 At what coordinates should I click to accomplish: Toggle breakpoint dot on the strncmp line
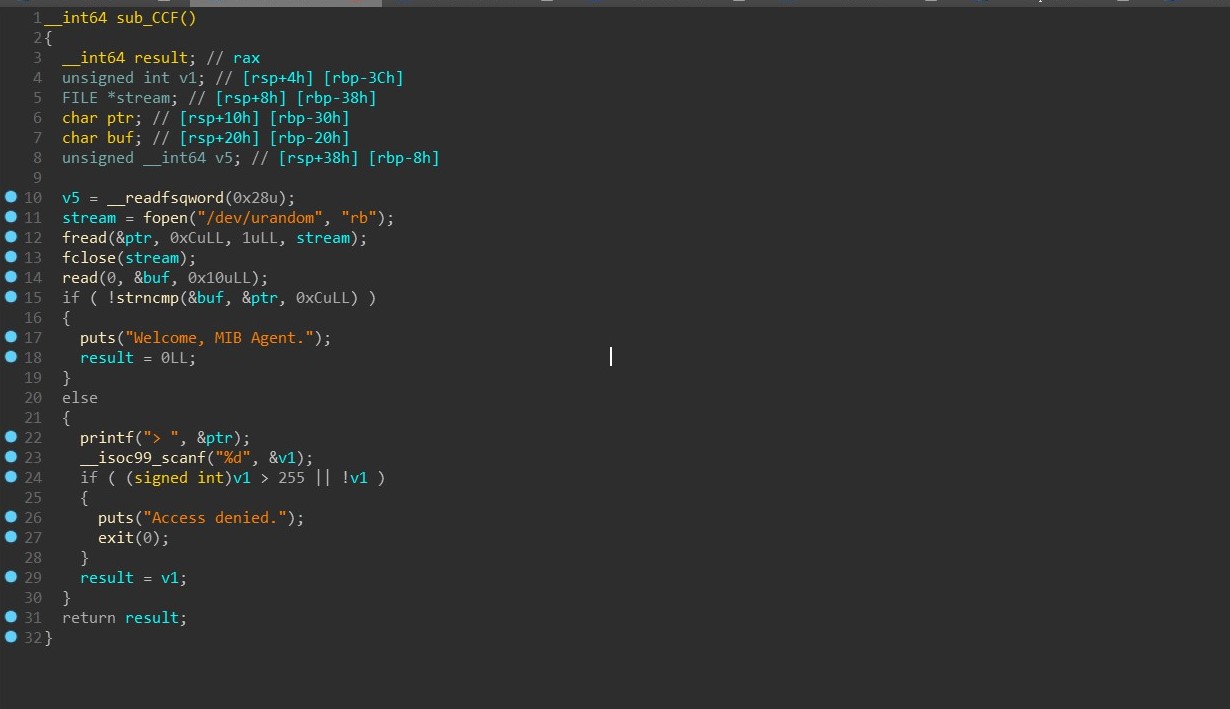tap(11, 297)
